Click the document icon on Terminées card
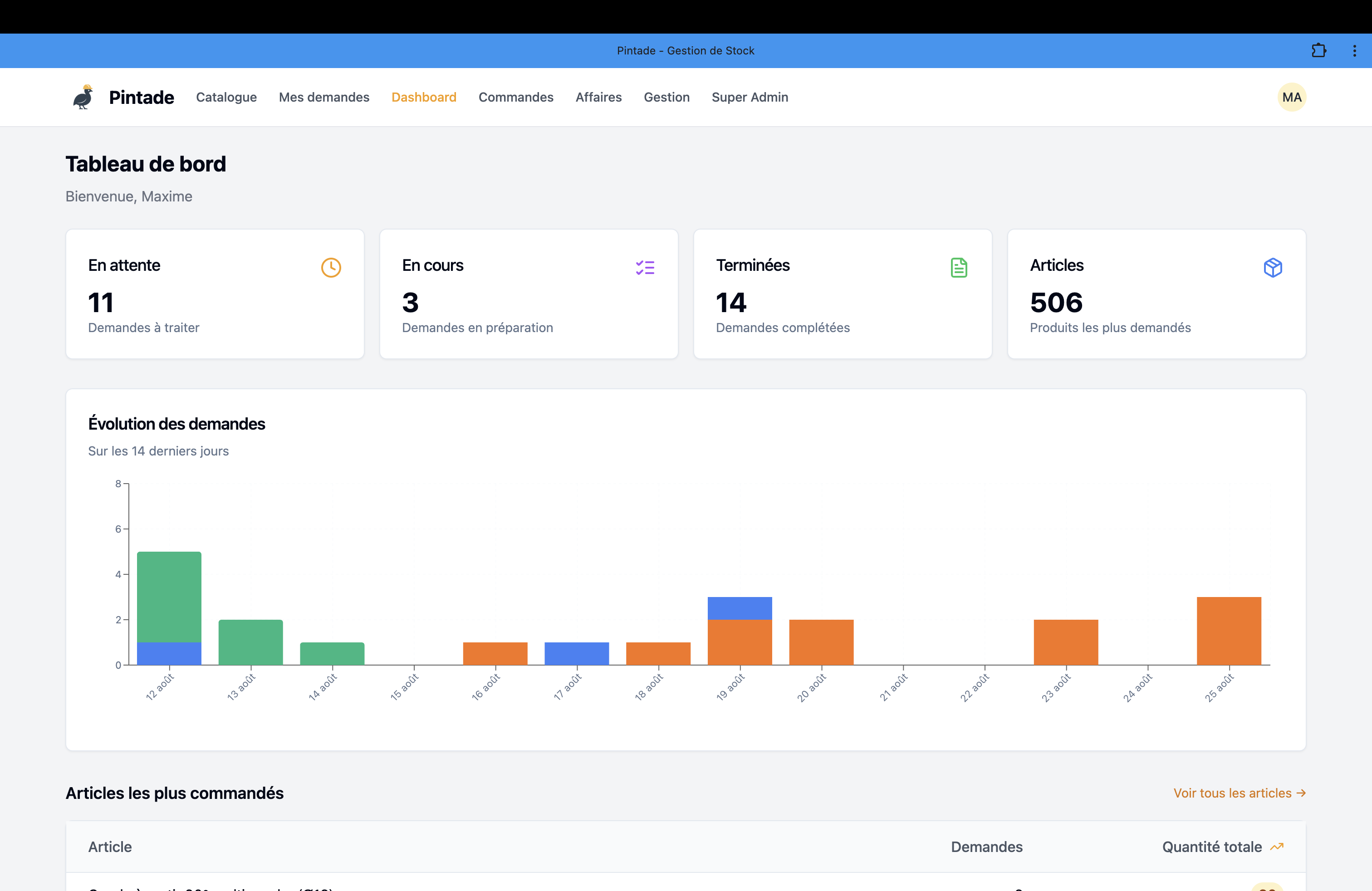This screenshot has width=1372, height=891. point(959,267)
